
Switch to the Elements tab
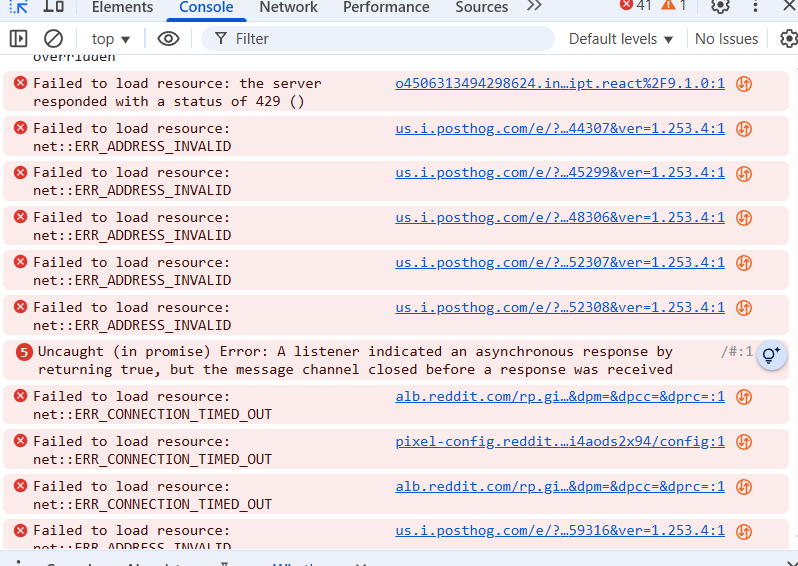pos(122,7)
